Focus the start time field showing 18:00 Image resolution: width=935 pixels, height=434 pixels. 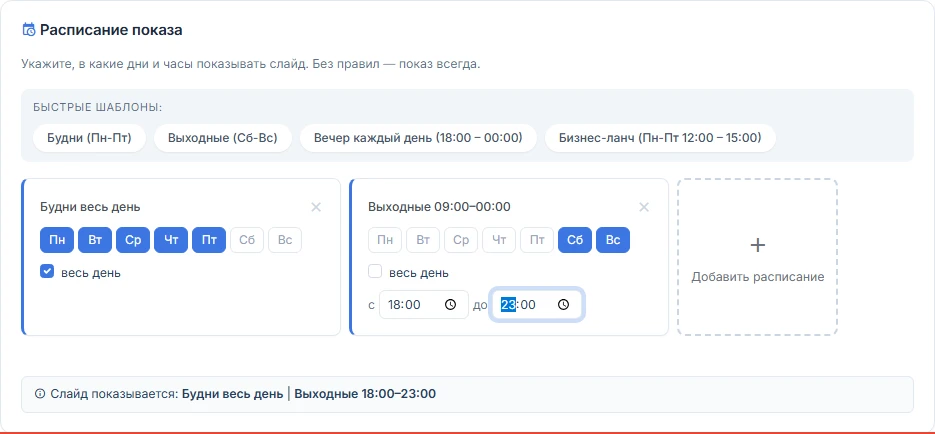(424, 305)
